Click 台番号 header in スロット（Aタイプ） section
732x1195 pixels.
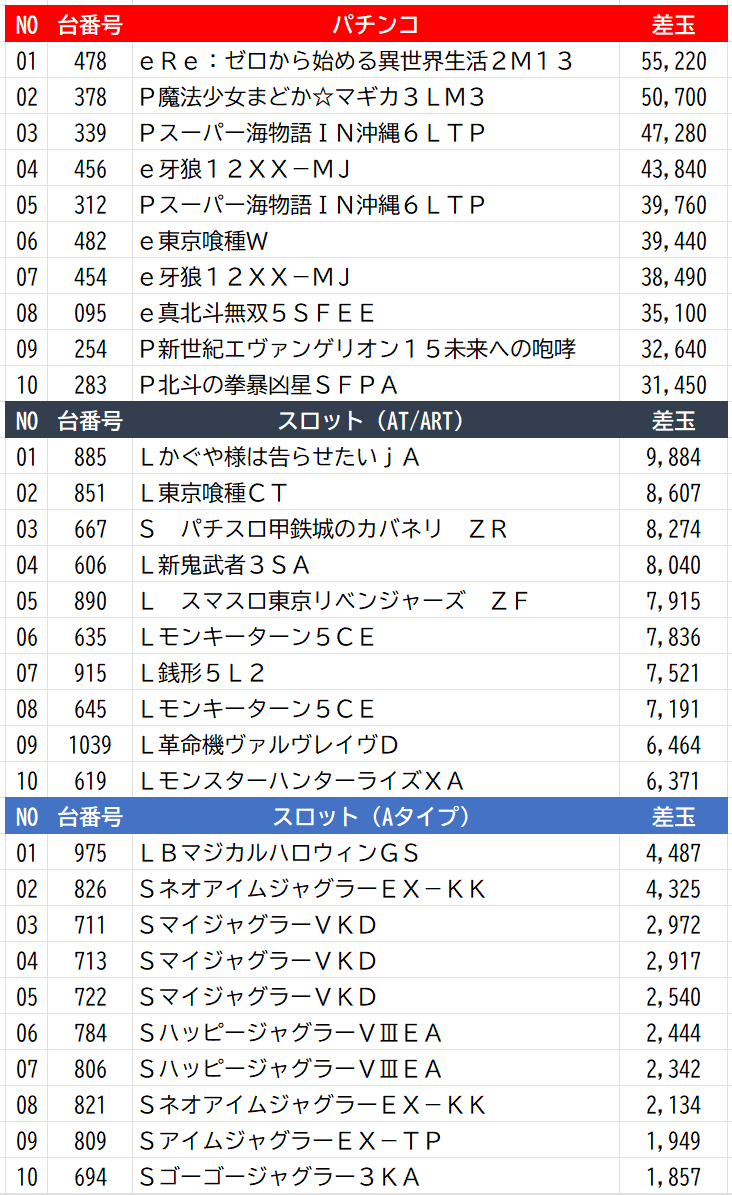pyautogui.click(x=90, y=817)
